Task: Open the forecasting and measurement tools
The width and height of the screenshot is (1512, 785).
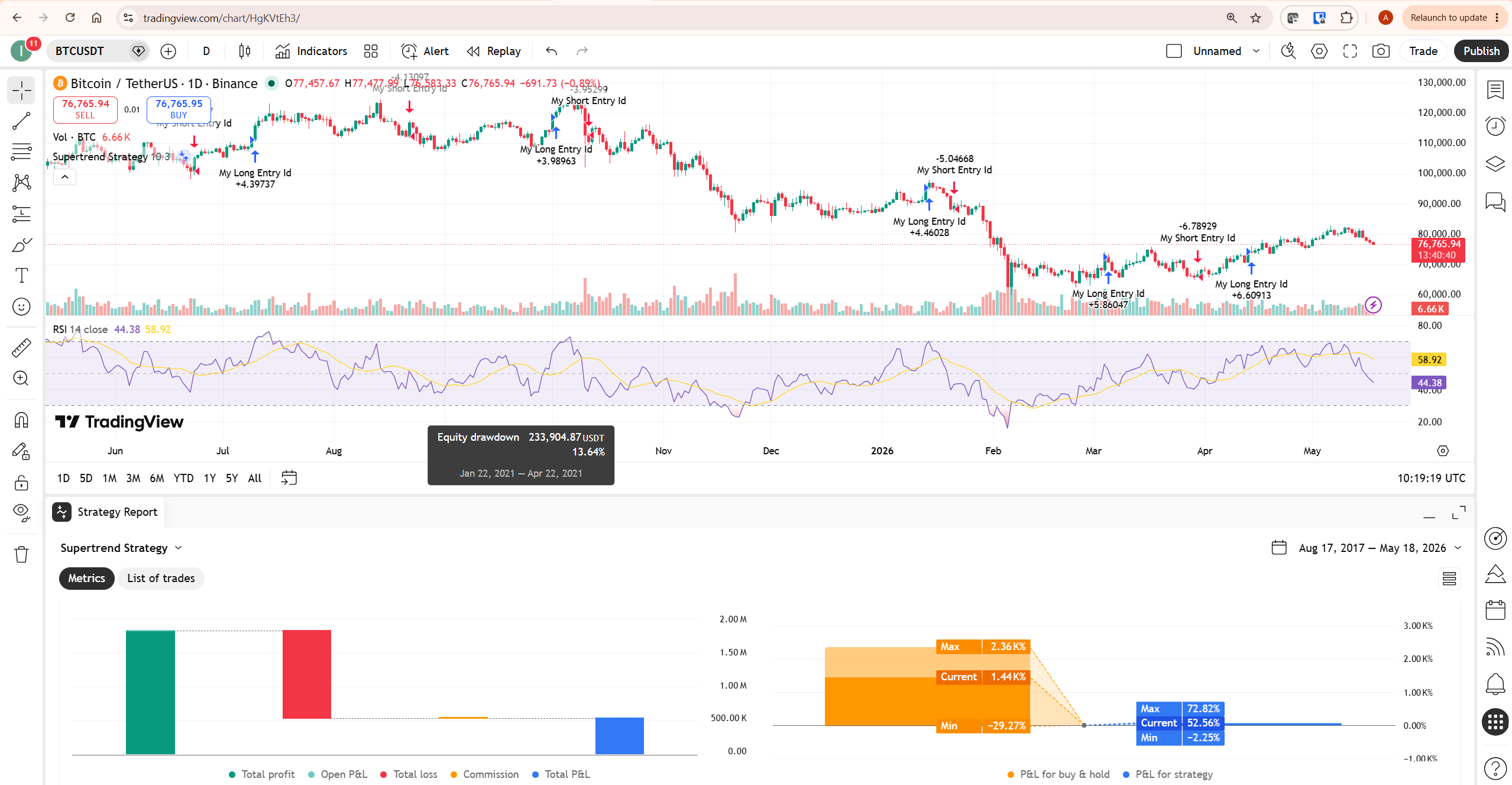Action: 21,214
